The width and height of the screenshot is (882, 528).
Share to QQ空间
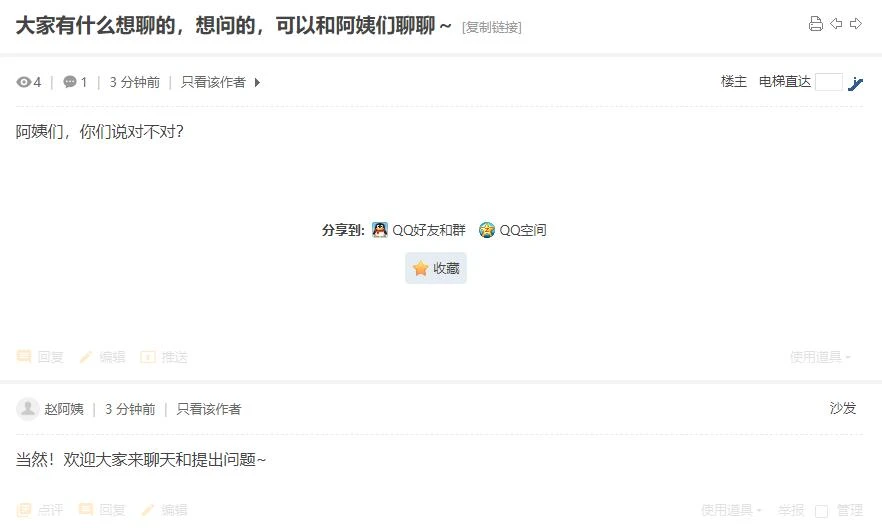pos(512,230)
